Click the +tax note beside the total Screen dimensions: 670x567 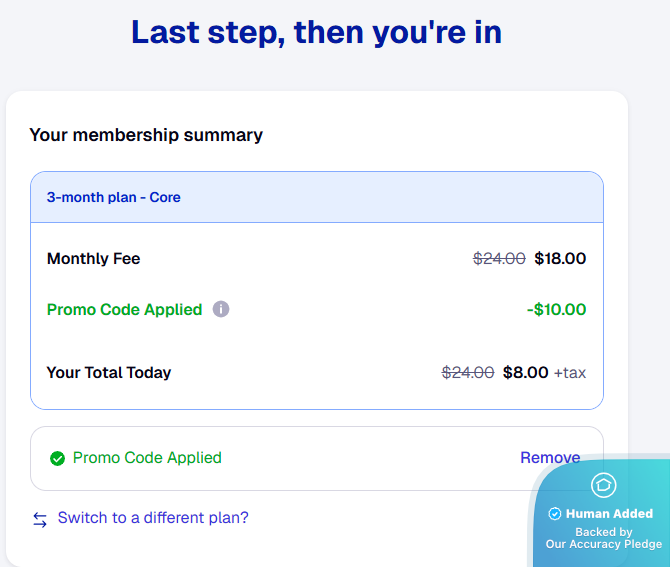570,373
